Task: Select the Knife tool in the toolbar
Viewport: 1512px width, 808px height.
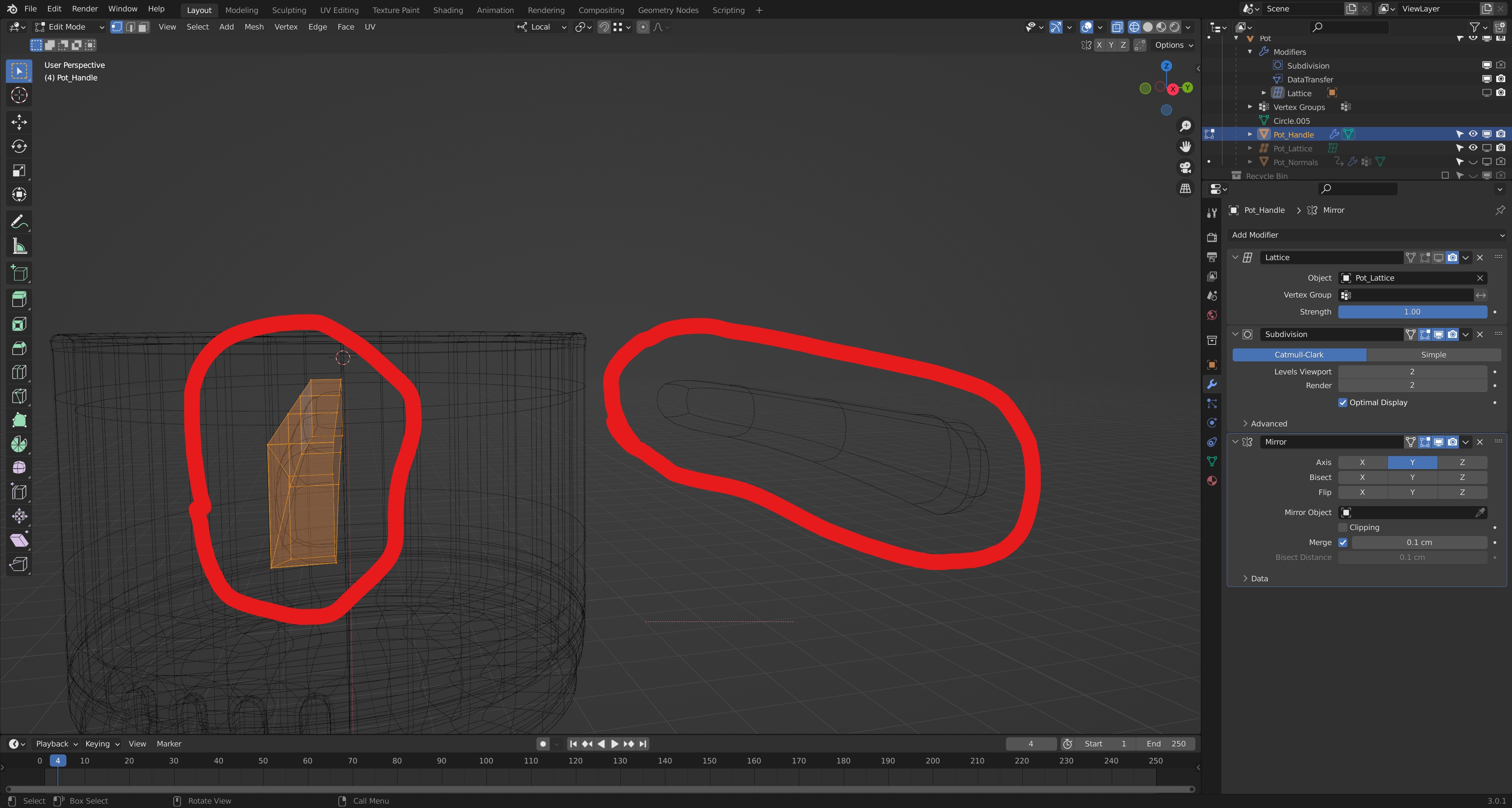Action: coord(19,397)
